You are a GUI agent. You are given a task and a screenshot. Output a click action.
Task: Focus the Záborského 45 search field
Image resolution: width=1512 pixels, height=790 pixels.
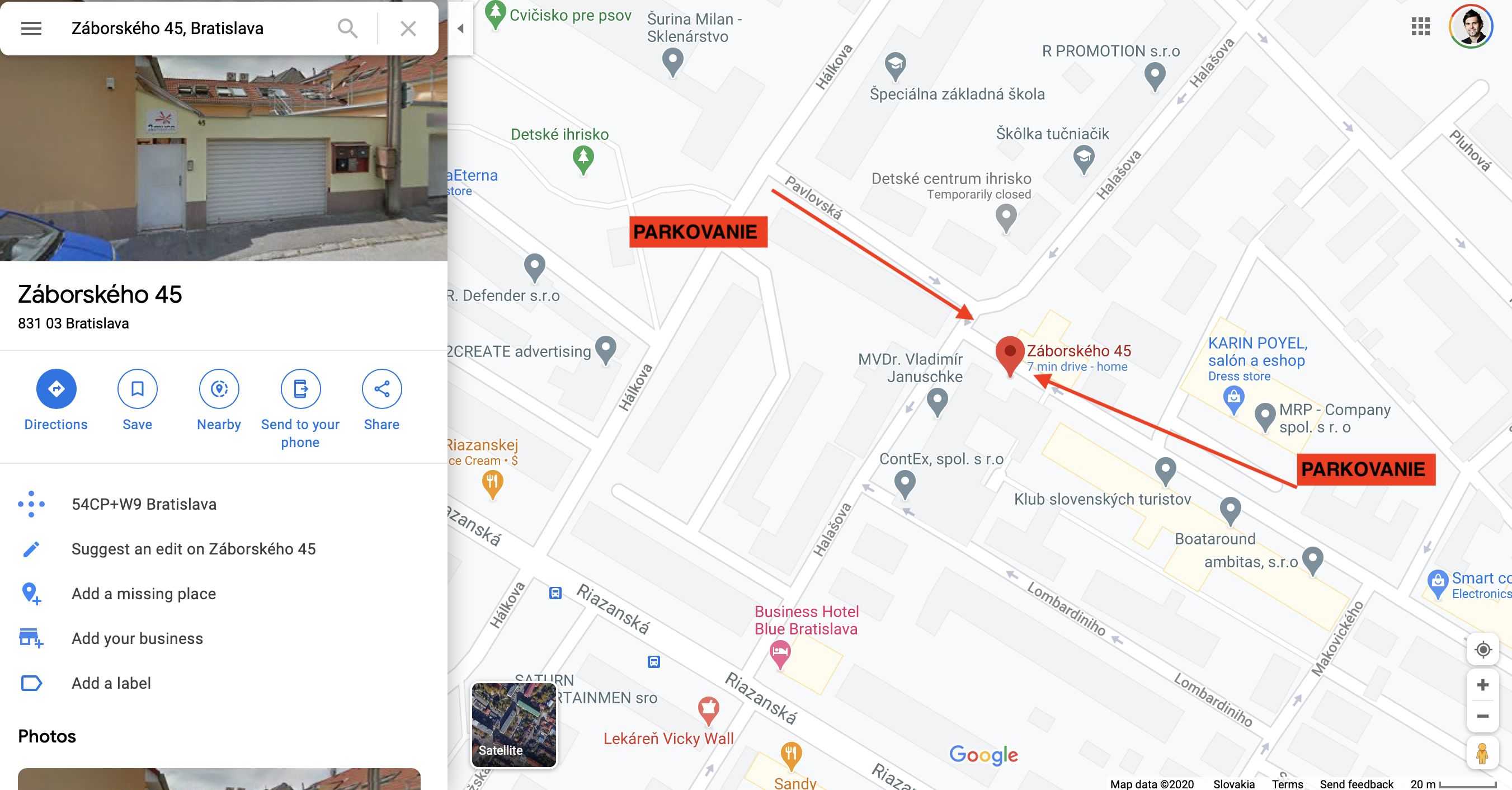(x=194, y=28)
